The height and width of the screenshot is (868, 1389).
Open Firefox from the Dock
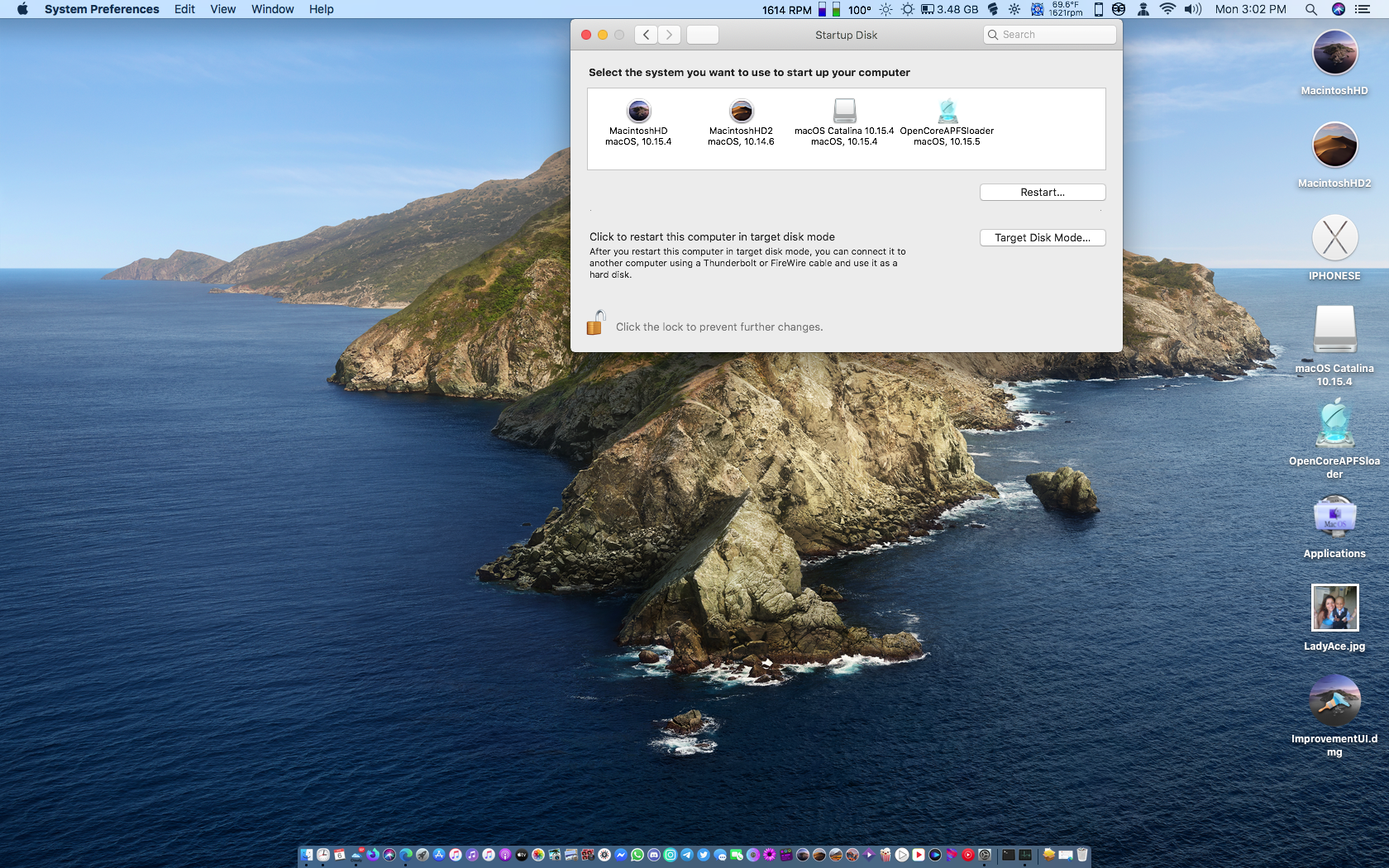pyautogui.click(x=373, y=855)
